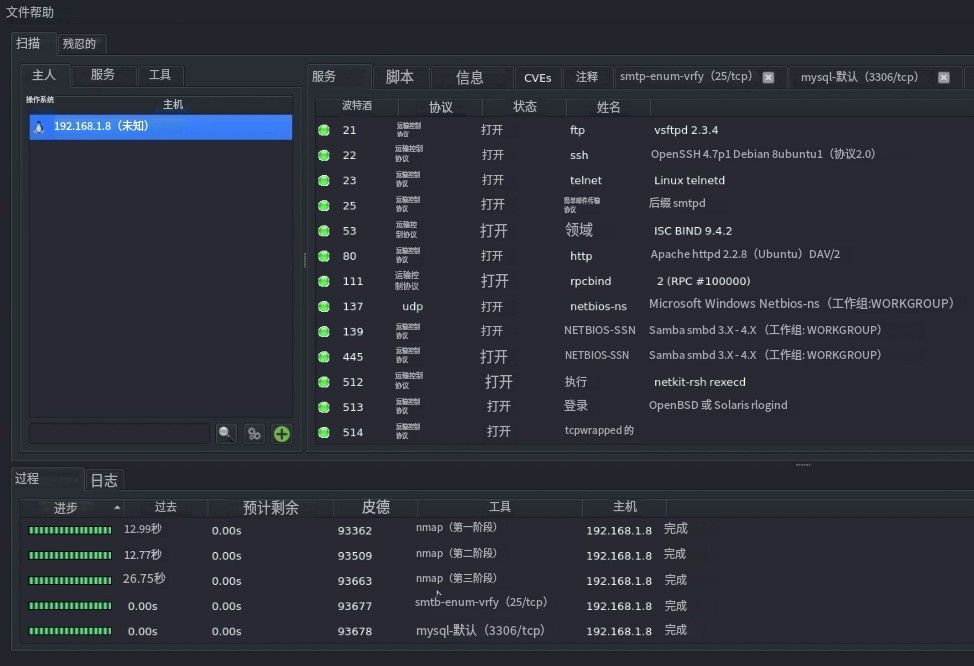
Task: Click the search magnifier icon
Action: click(225, 432)
